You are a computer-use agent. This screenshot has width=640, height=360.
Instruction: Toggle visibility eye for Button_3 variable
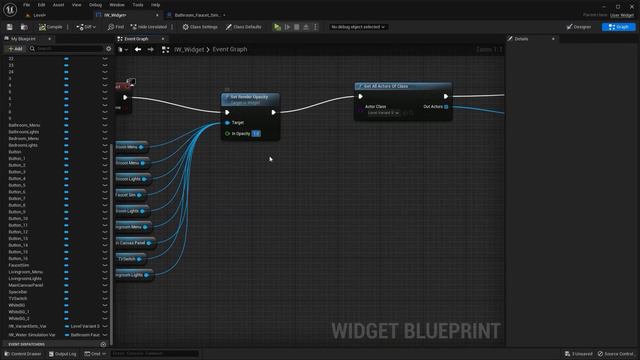105,172
